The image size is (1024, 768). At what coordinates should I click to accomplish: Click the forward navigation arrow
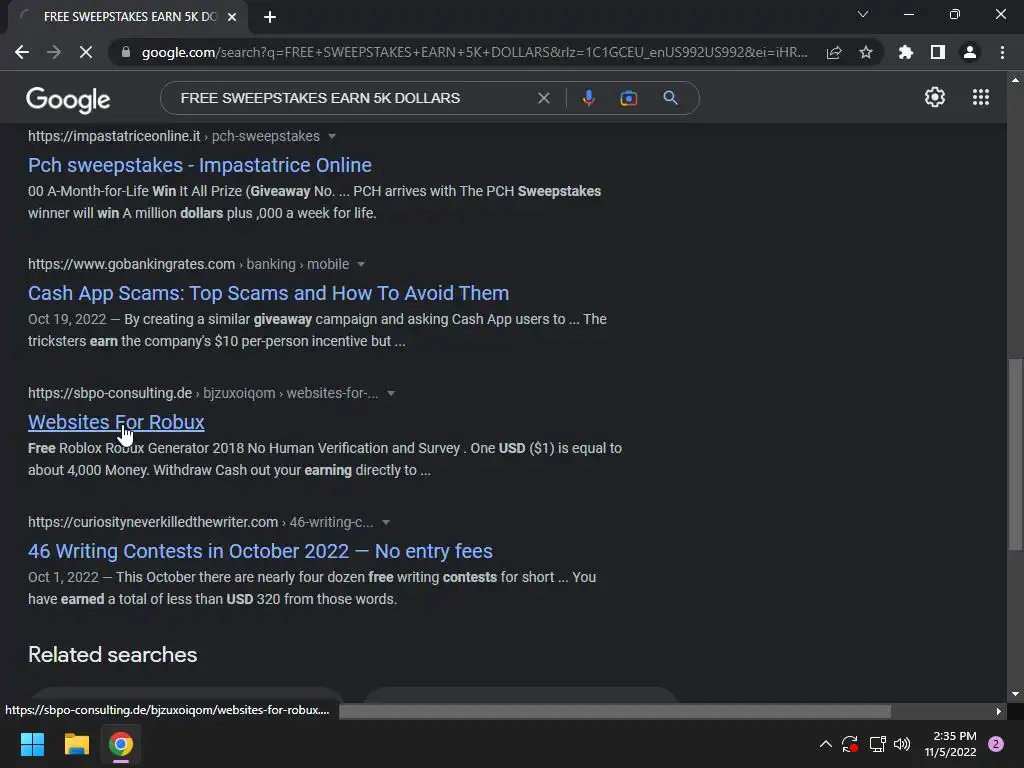pyautogui.click(x=54, y=52)
